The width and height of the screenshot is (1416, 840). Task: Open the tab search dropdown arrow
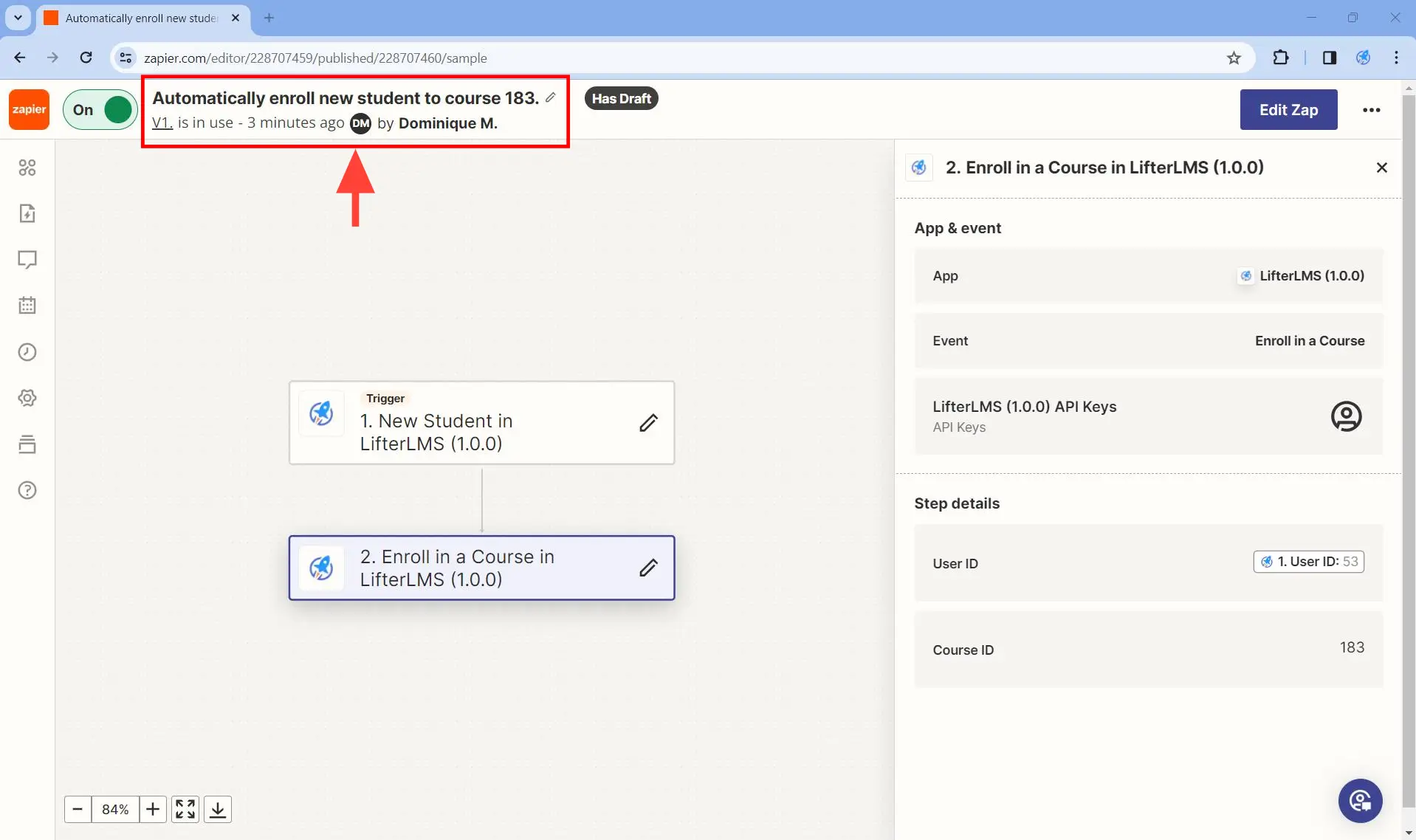pyautogui.click(x=18, y=18)
